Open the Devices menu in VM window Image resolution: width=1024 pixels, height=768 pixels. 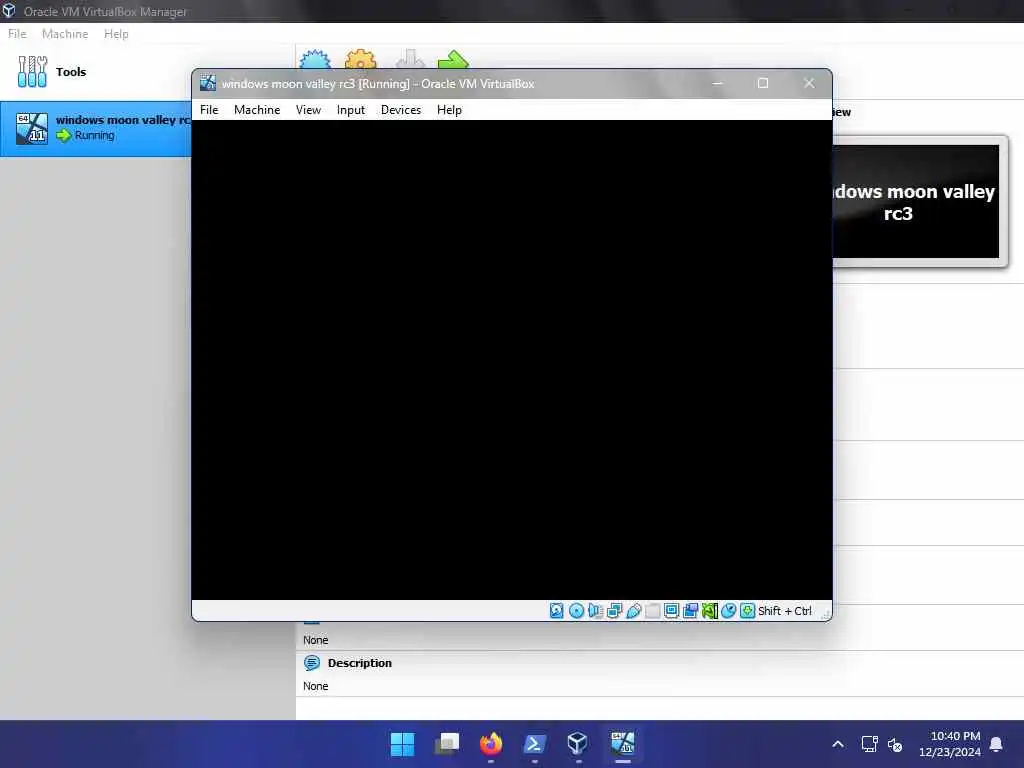pos(401,110)
